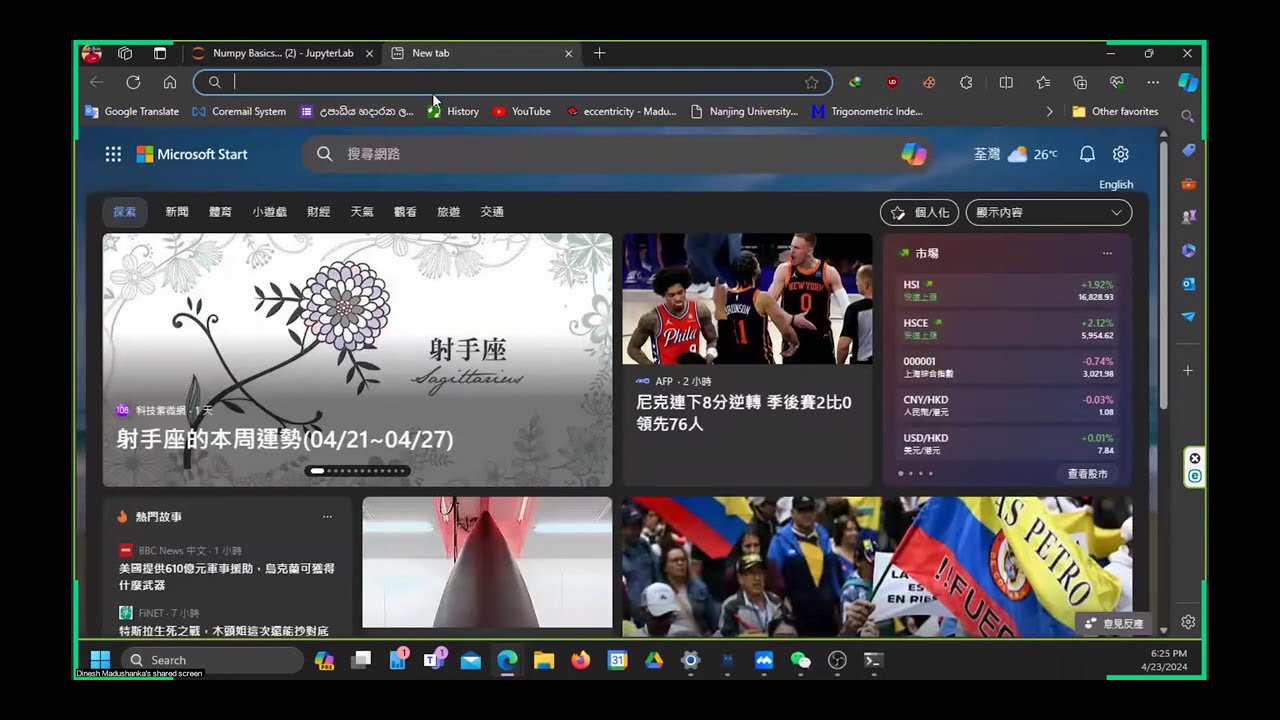Image resolution: width=1280 pixels, height=720 pixels.
Task: Open the Drop paper-plane sidebar icon
Action: coord(1188,316)
